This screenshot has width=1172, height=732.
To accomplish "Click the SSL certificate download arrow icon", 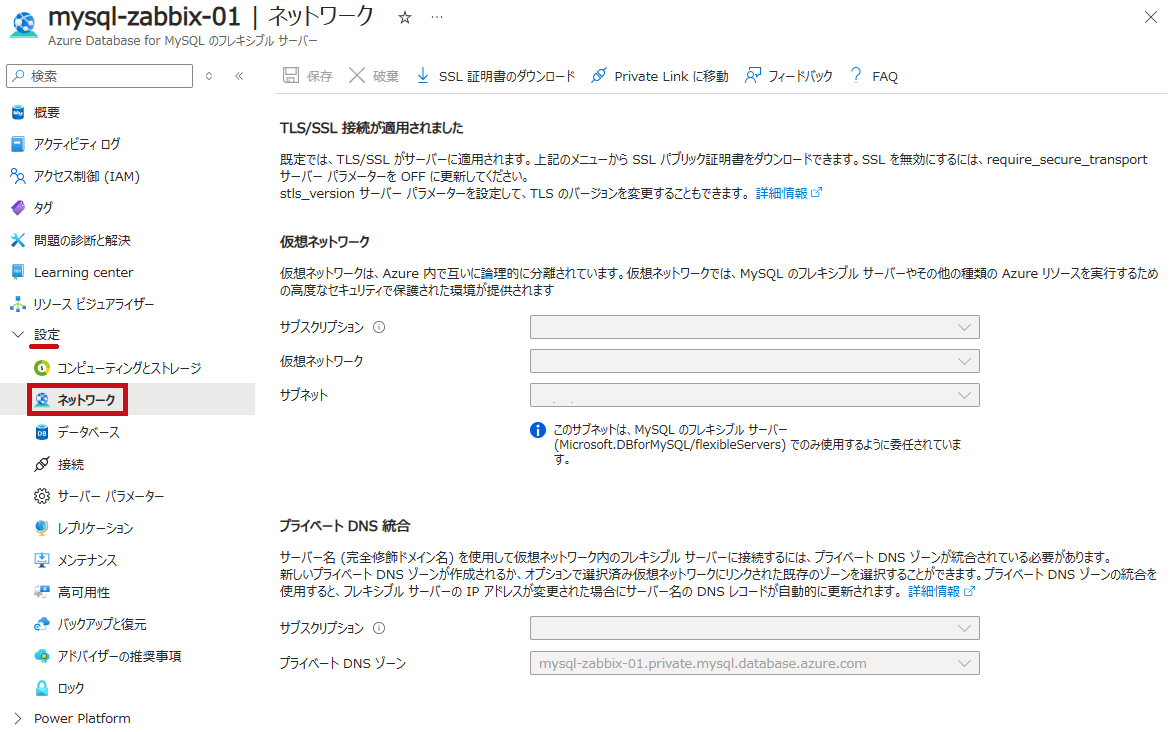I will 422,76.
